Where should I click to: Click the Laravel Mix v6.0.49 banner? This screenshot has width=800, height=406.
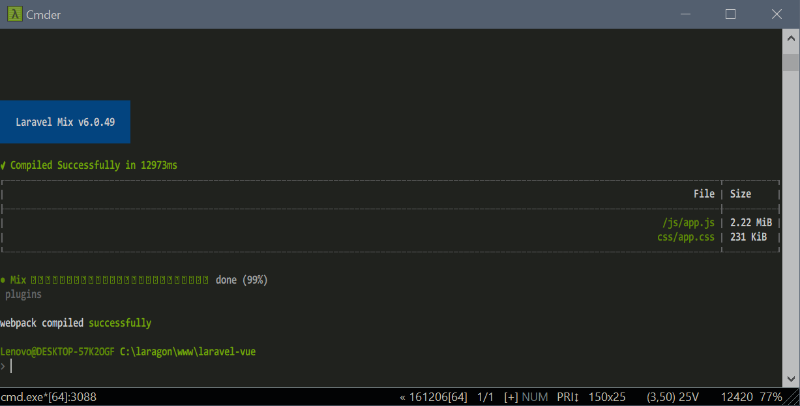tap(65, 122)
